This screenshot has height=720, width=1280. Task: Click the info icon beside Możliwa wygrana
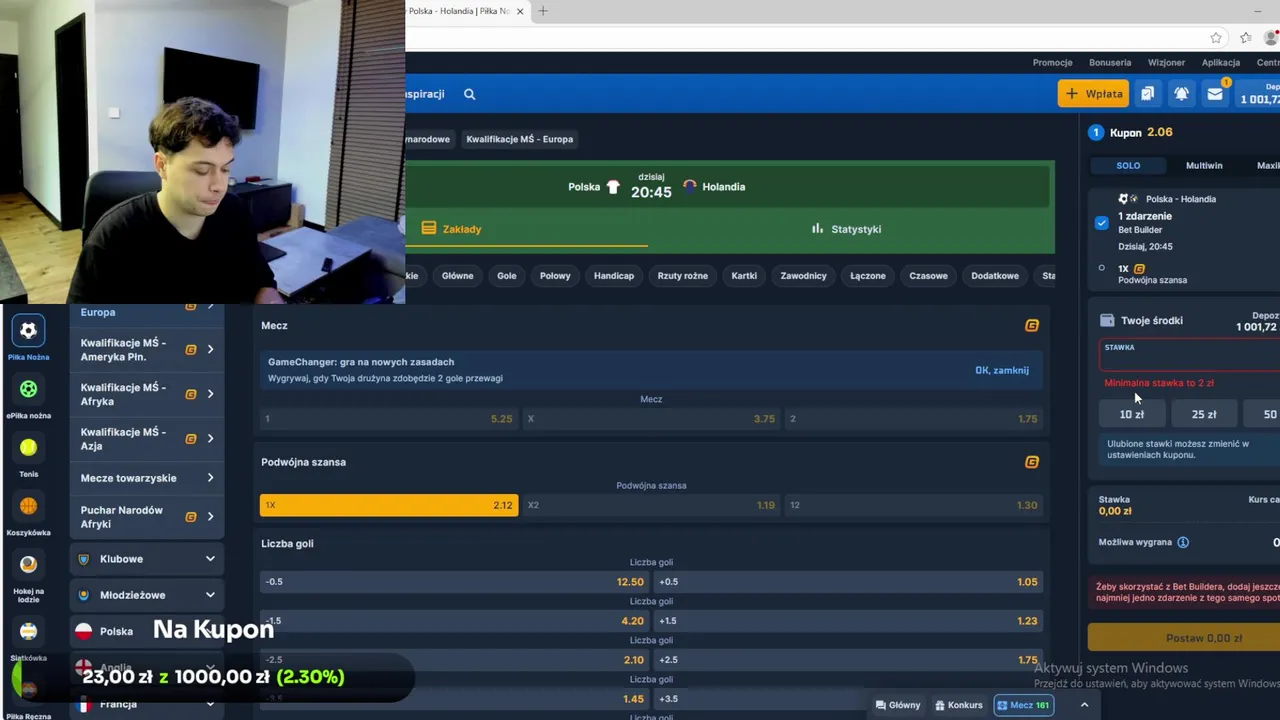pyautogui.click(x=1183, y=542)
